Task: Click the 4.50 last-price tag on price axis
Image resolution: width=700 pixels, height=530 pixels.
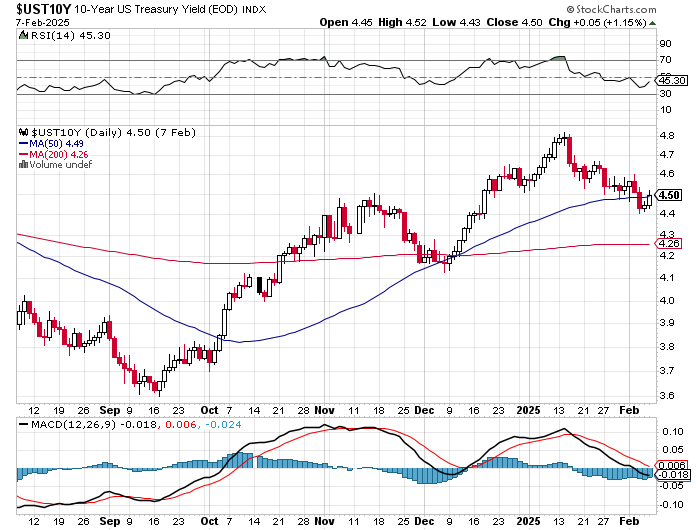Action: coord(668,195)
